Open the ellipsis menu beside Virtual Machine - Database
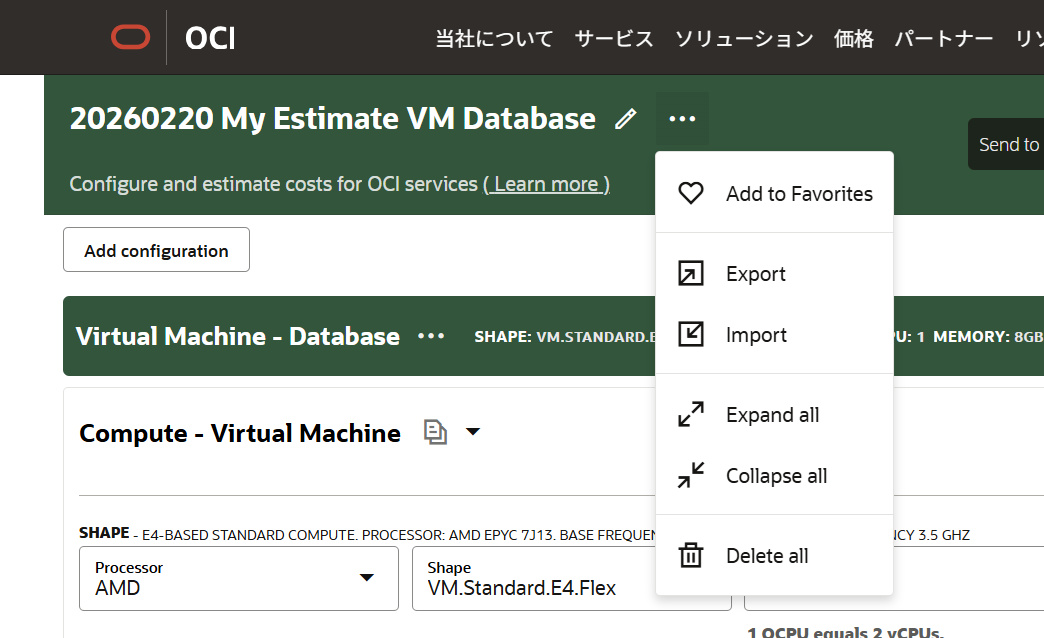 point(430,336)
